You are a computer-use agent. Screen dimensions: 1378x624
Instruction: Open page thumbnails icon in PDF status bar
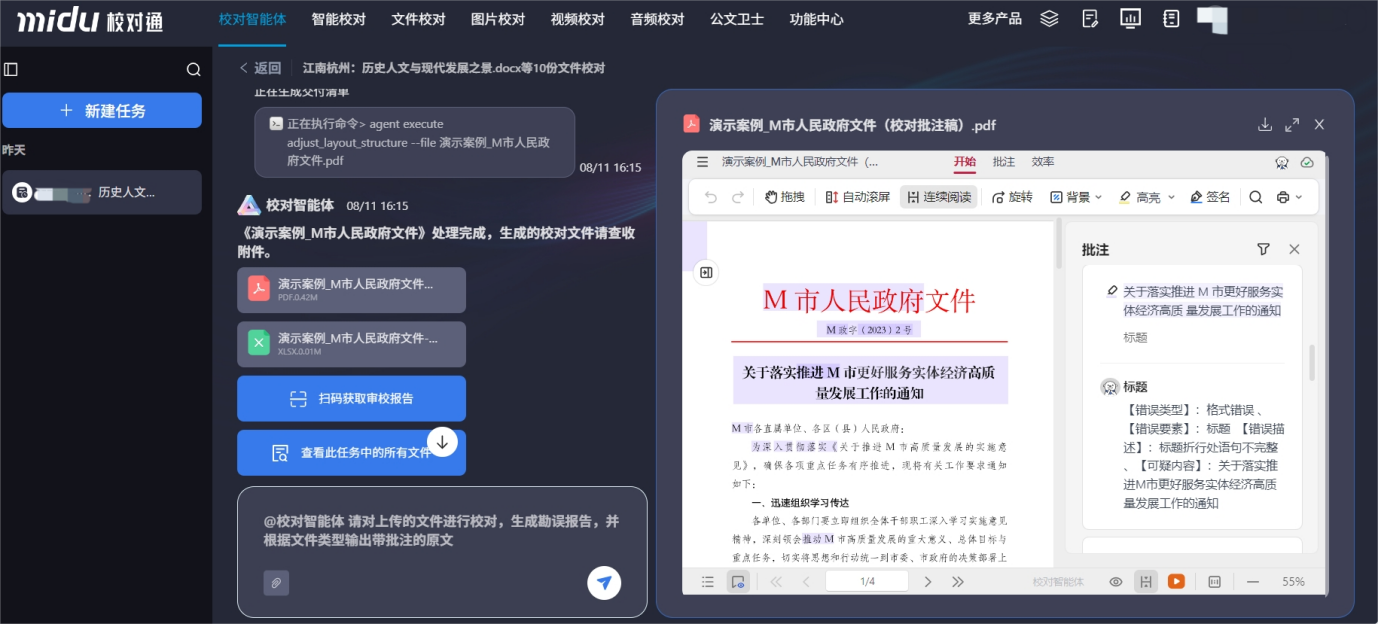click(706, 581)
